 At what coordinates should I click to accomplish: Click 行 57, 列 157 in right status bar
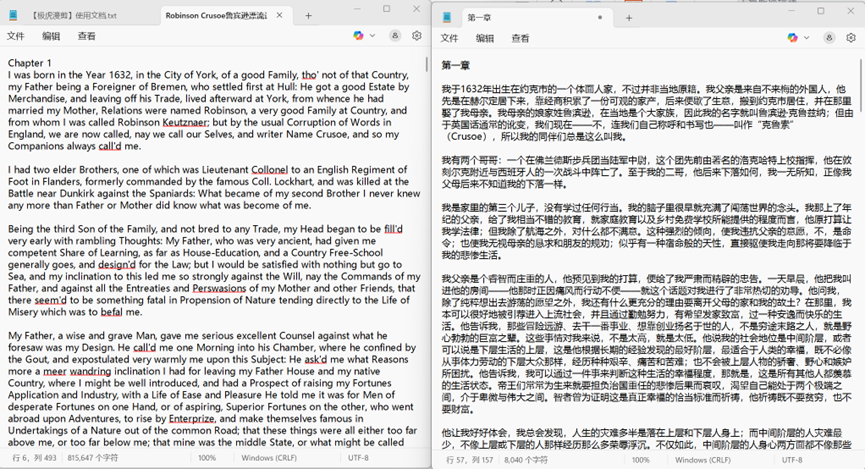469,460
